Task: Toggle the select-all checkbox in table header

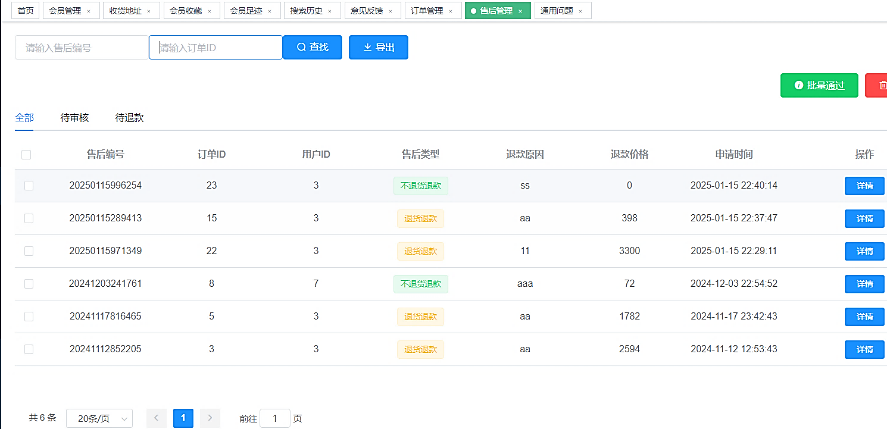Action: pyautogui.click(x=26, y=155)
